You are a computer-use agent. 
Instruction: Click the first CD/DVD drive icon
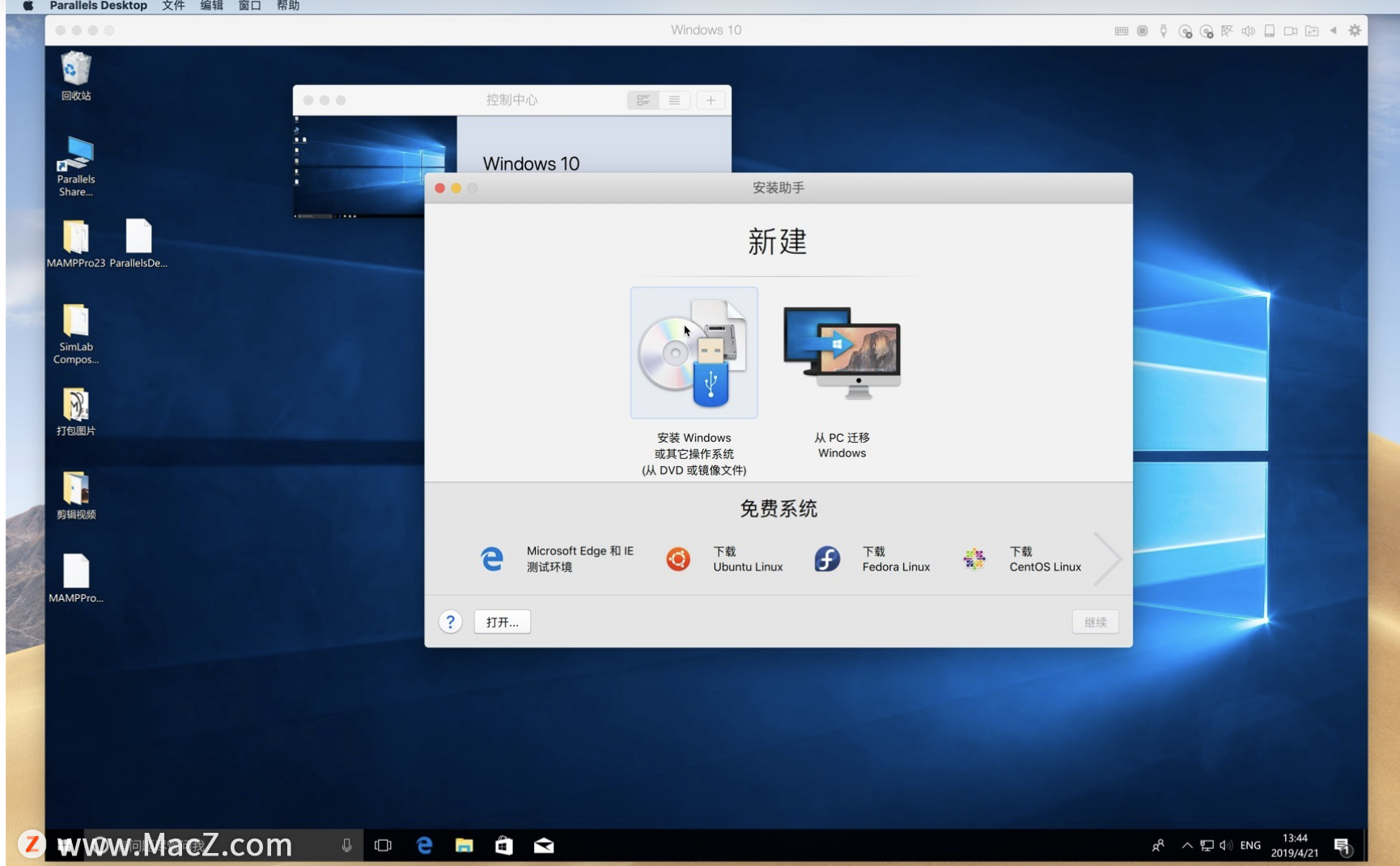pos(1186,31)
